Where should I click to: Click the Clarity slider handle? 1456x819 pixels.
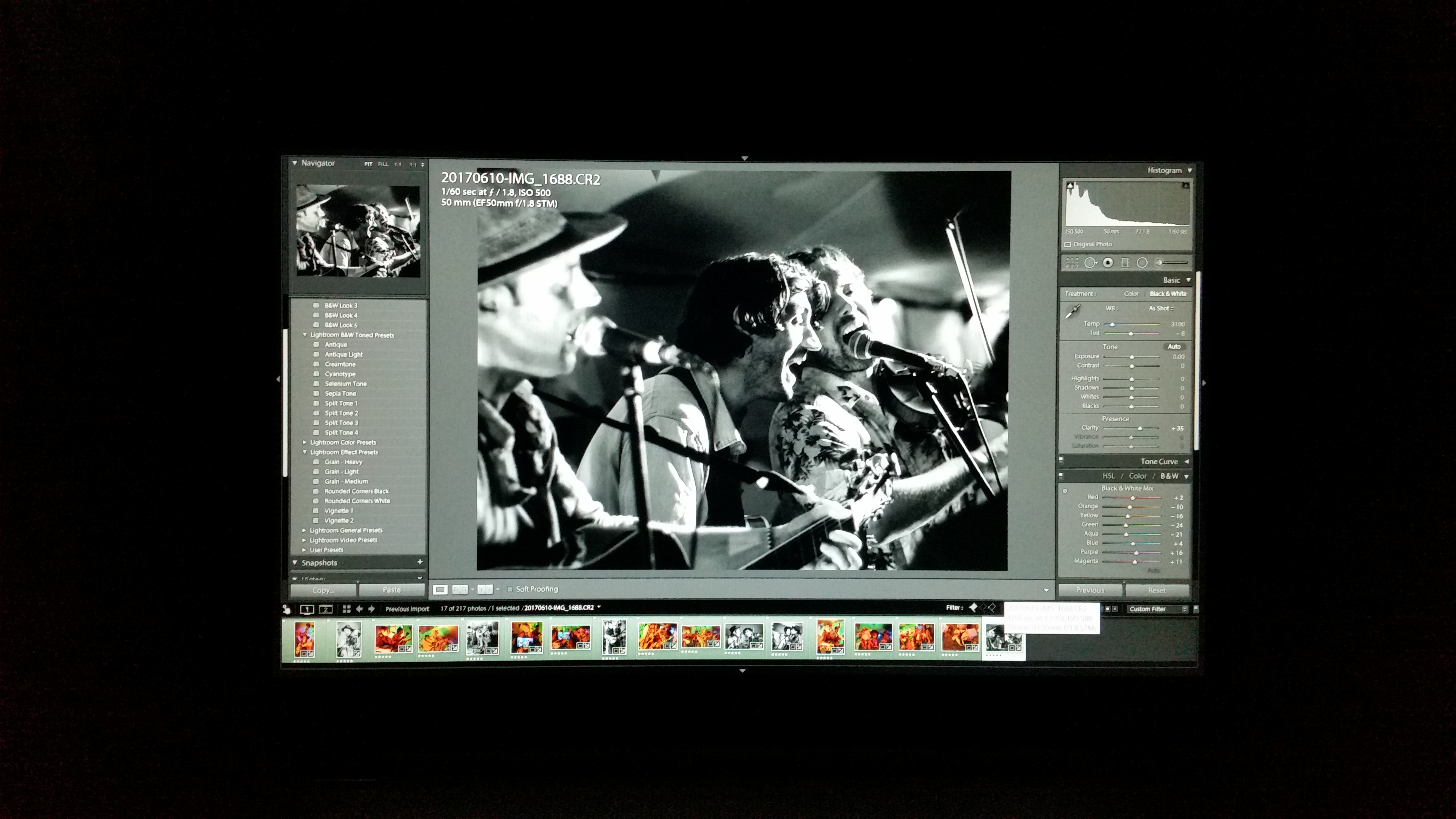[1139, 428]
